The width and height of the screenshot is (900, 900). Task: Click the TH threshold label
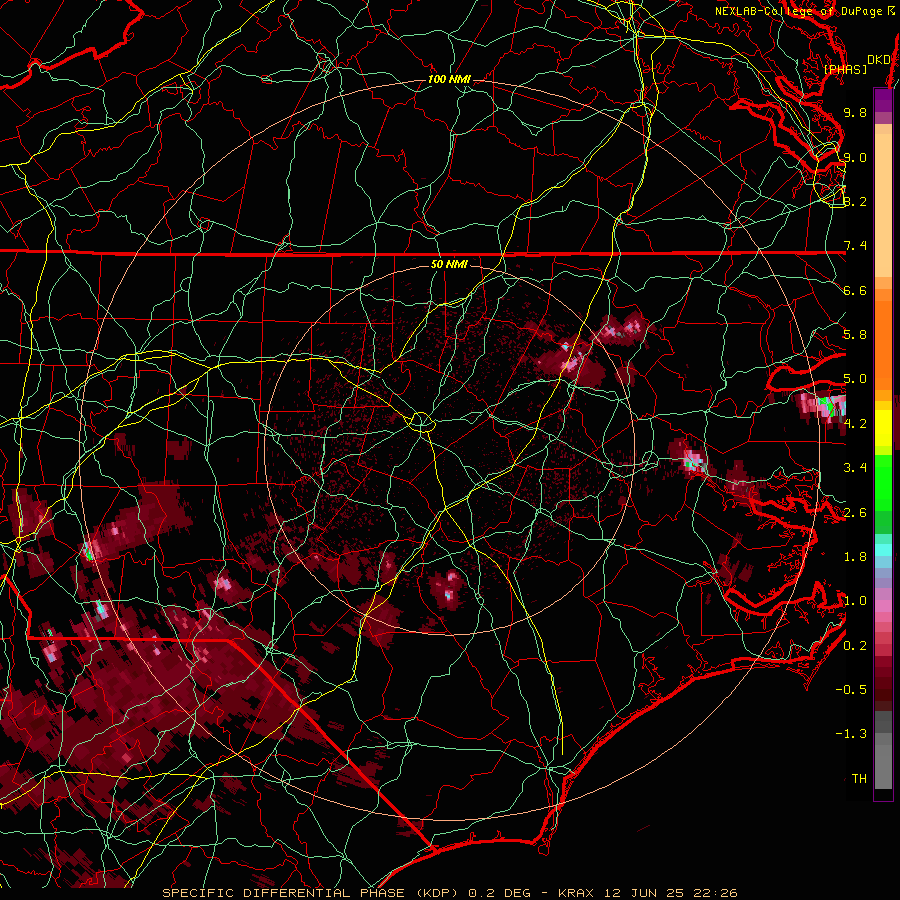pos(859,779)
